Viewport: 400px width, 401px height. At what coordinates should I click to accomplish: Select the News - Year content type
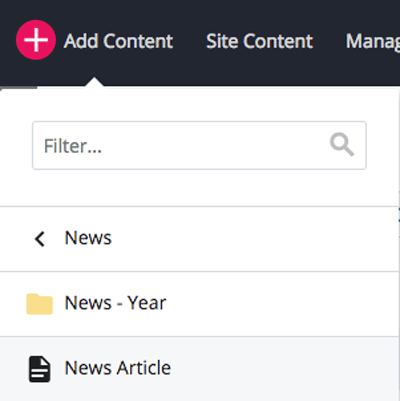[199, 304]
